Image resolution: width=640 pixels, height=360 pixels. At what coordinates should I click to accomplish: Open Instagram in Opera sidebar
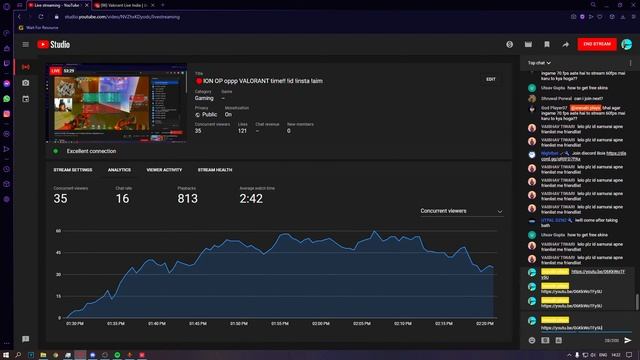(7, 114)
